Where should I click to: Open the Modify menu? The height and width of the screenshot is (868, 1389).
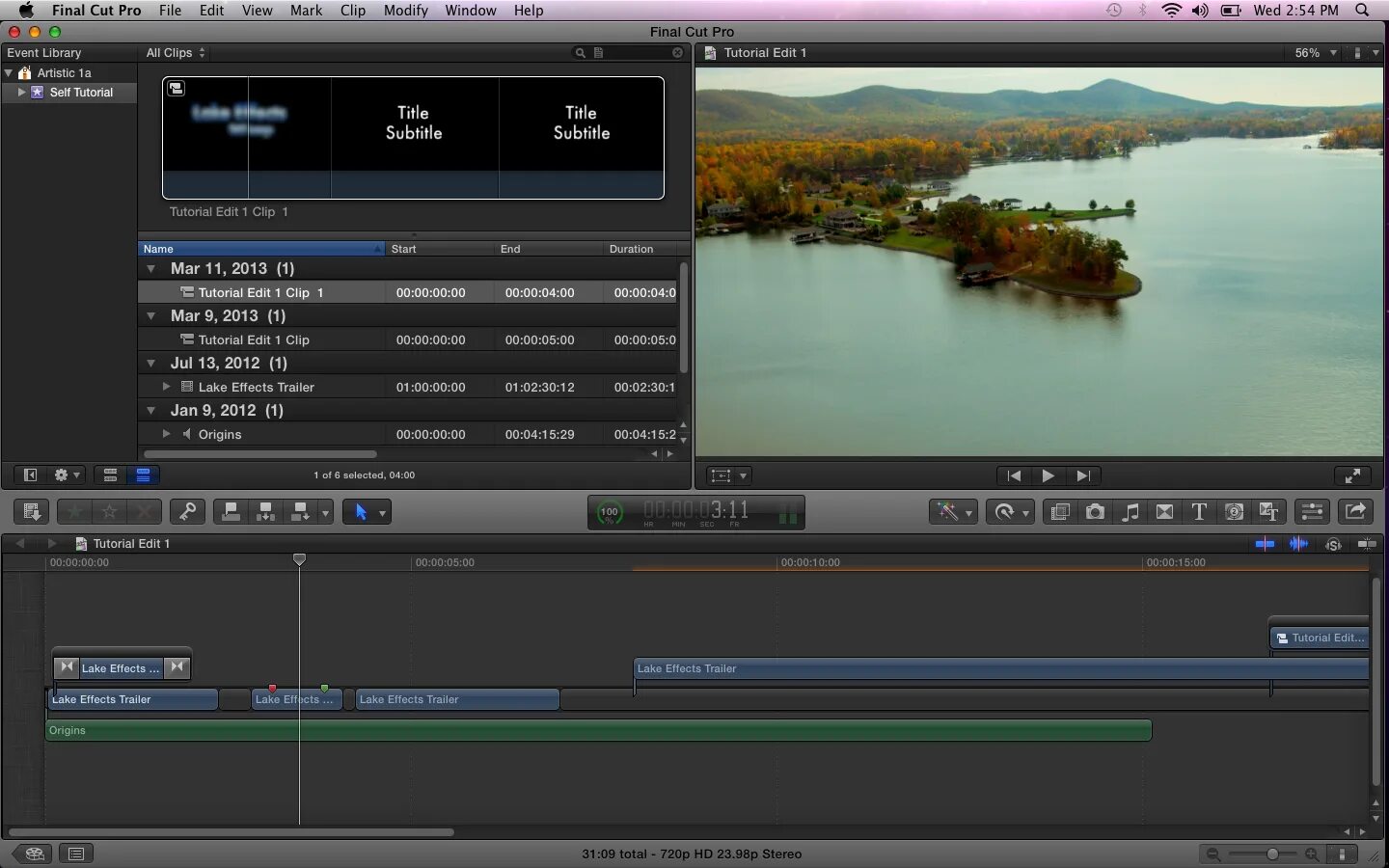point(405,11)
